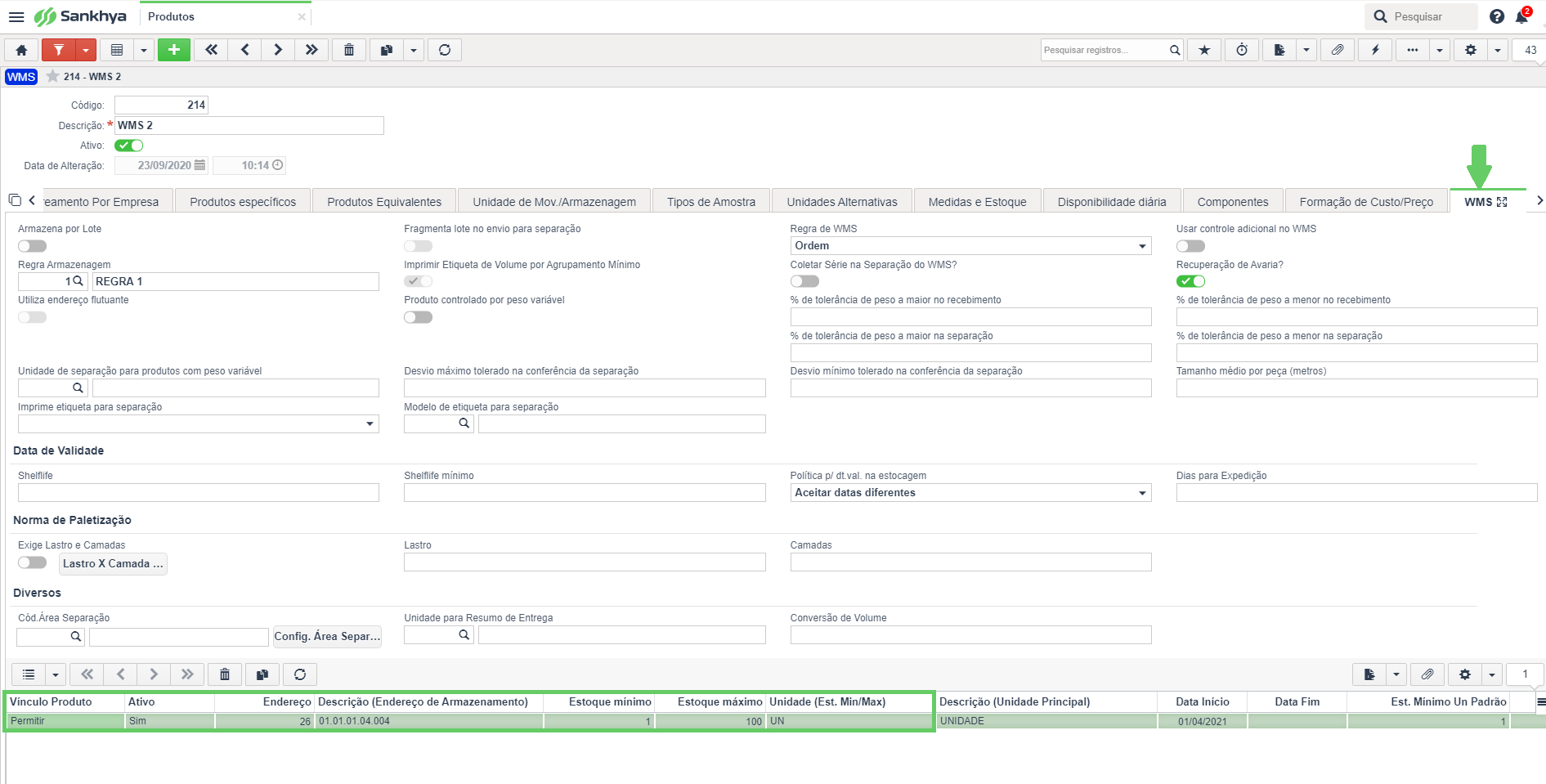Screen dimensions: 1546x784
Task: Disable the Recuperação de Avaria toggle
Action: [1191, 281]
